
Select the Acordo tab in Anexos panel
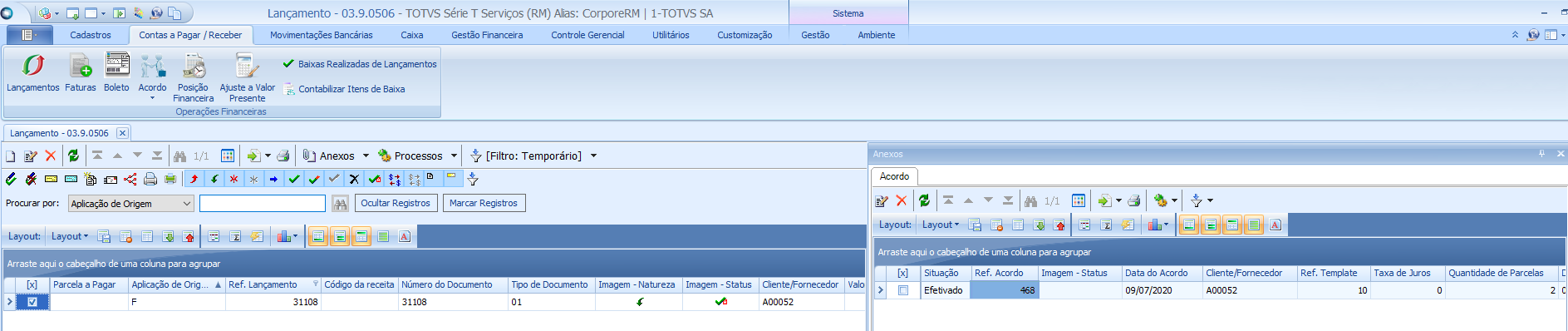click(x=894, y=176)
